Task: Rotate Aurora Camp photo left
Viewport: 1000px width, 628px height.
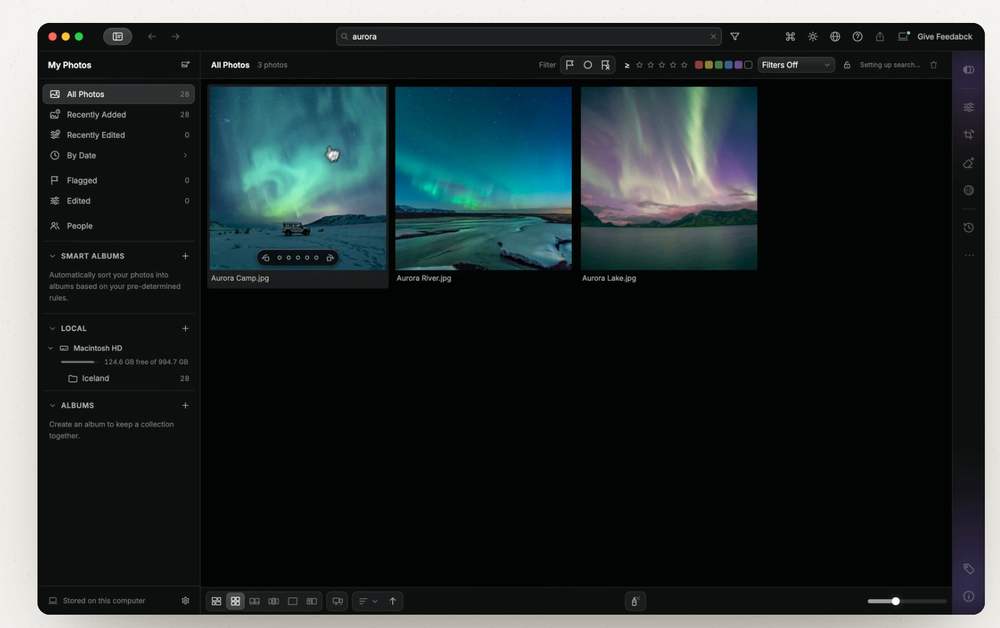Action: coord(266,258)
